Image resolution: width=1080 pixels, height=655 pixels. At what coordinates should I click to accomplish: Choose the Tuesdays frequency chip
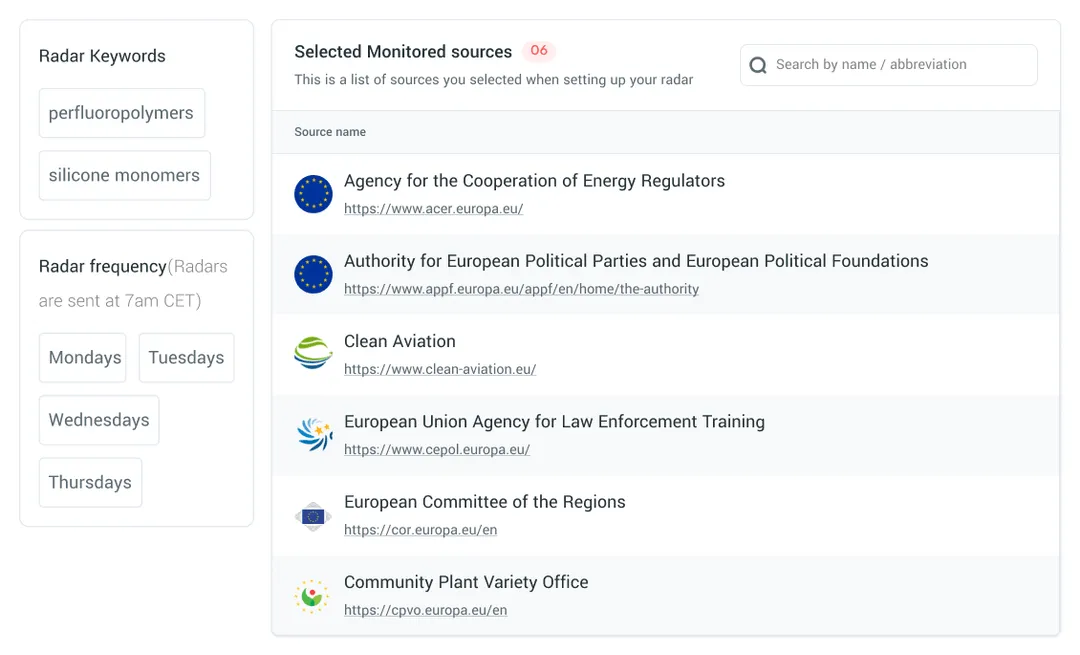(187, 357)
